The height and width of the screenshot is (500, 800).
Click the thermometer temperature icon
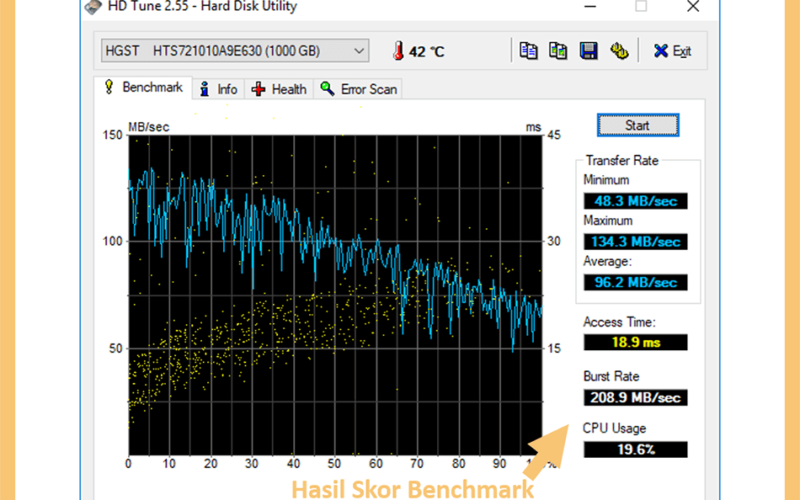click(x=398, y=51)
